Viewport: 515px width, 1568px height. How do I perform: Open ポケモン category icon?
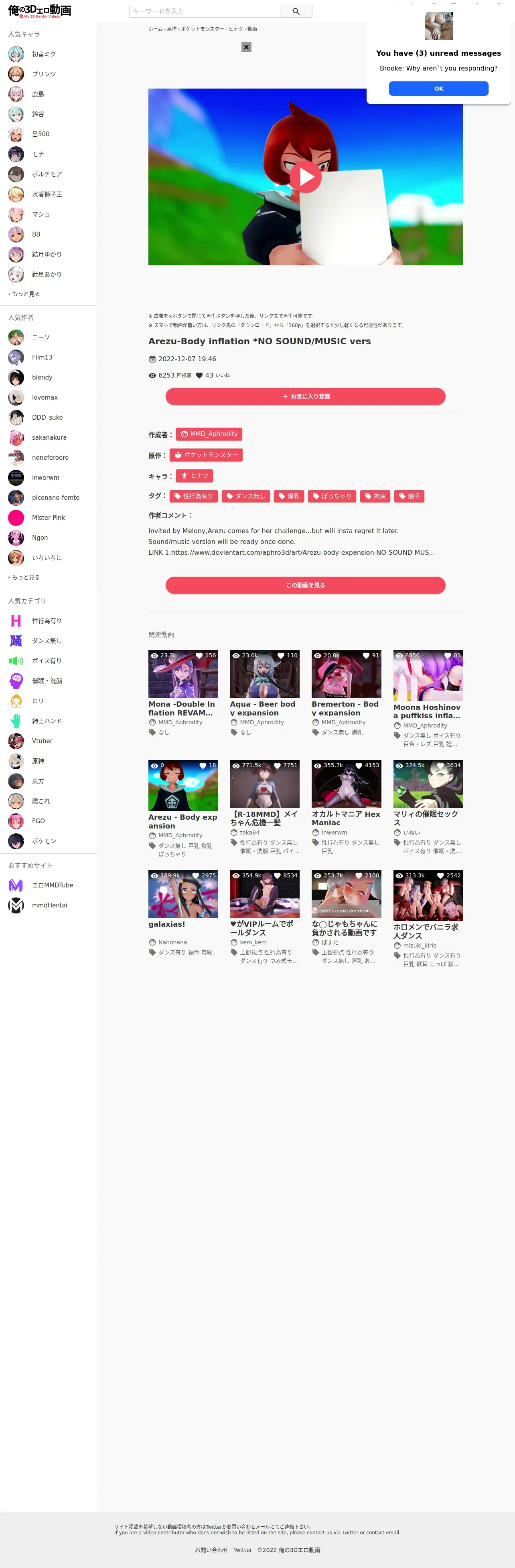click(16, 841)
